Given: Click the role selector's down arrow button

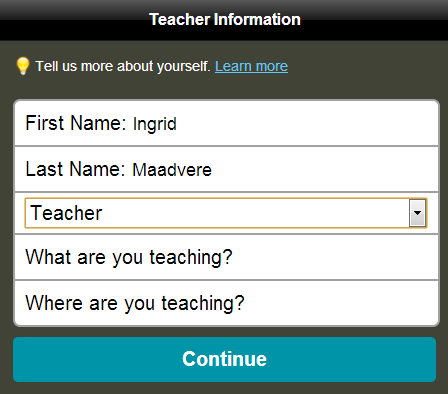Looking at the screenshot, I should click(x=417, y=213).
